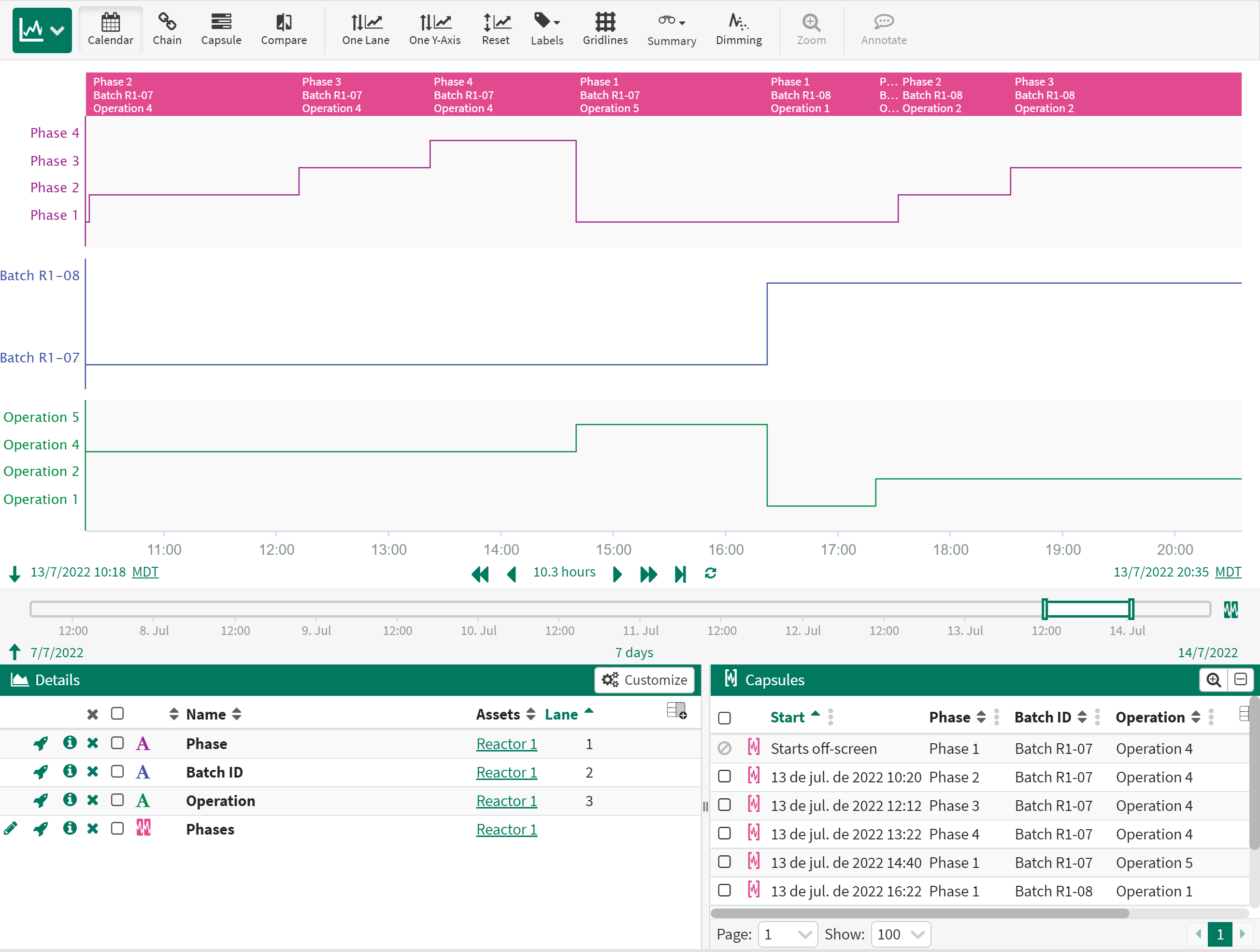1260x952 pixels.
Task: Click the Customize button
Action: tap(644, 680)
